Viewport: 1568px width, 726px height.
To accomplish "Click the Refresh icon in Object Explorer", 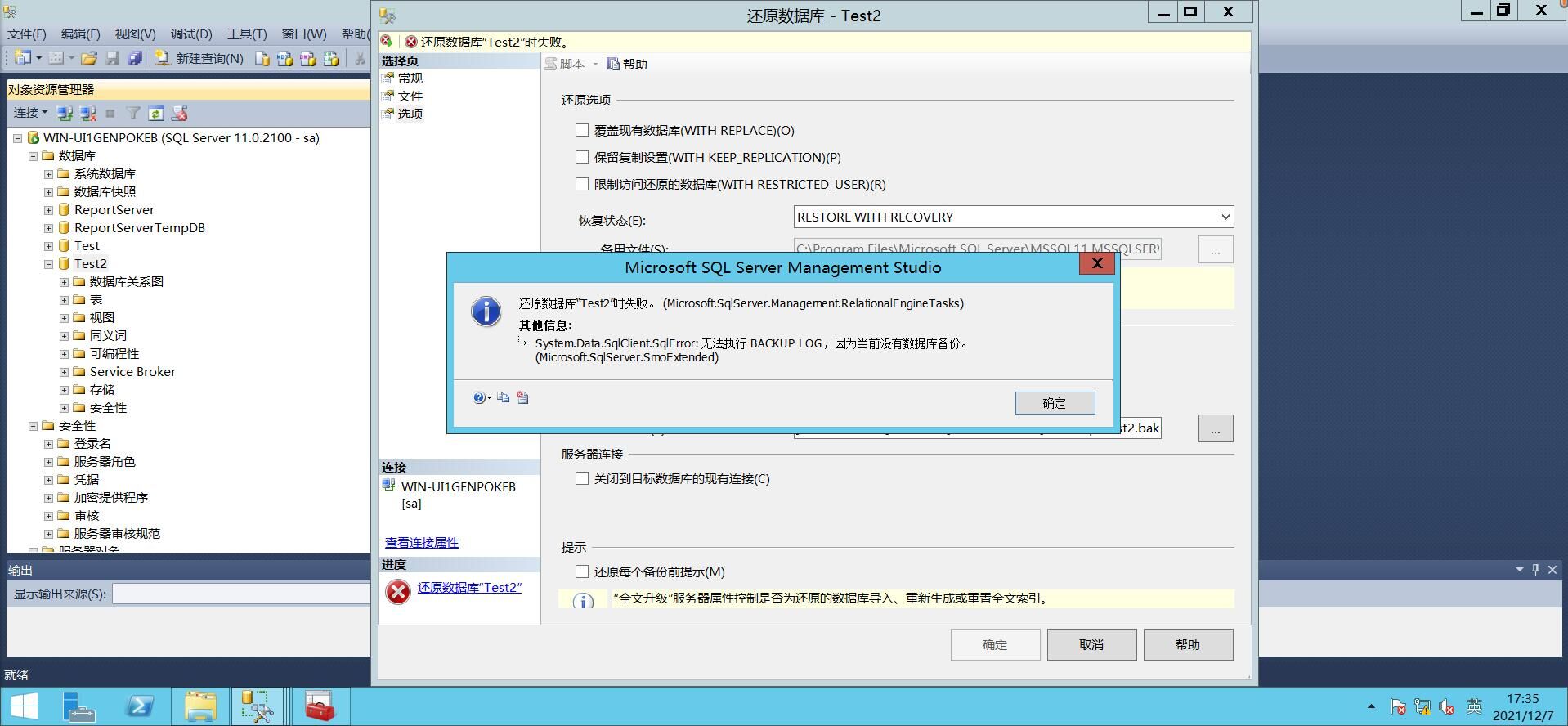I will click(156, 113).
